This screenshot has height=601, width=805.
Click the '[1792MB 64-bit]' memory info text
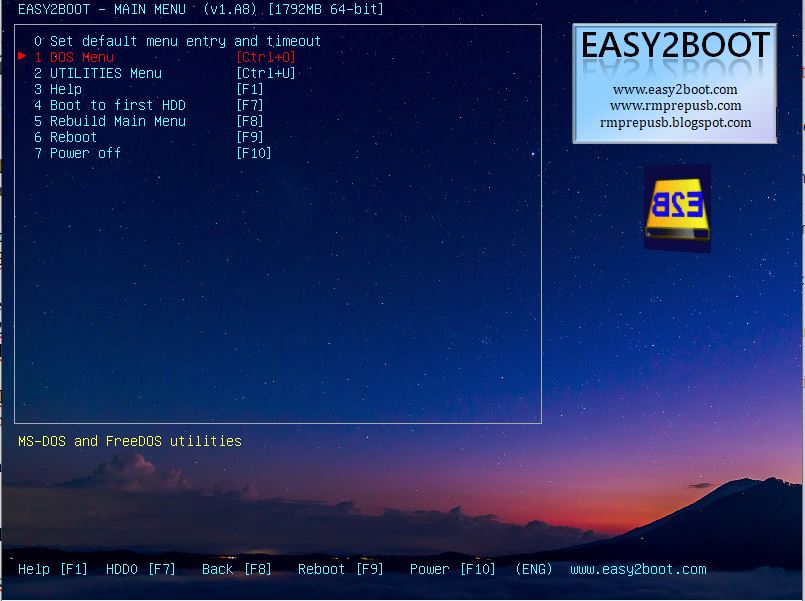coord(325,9)
